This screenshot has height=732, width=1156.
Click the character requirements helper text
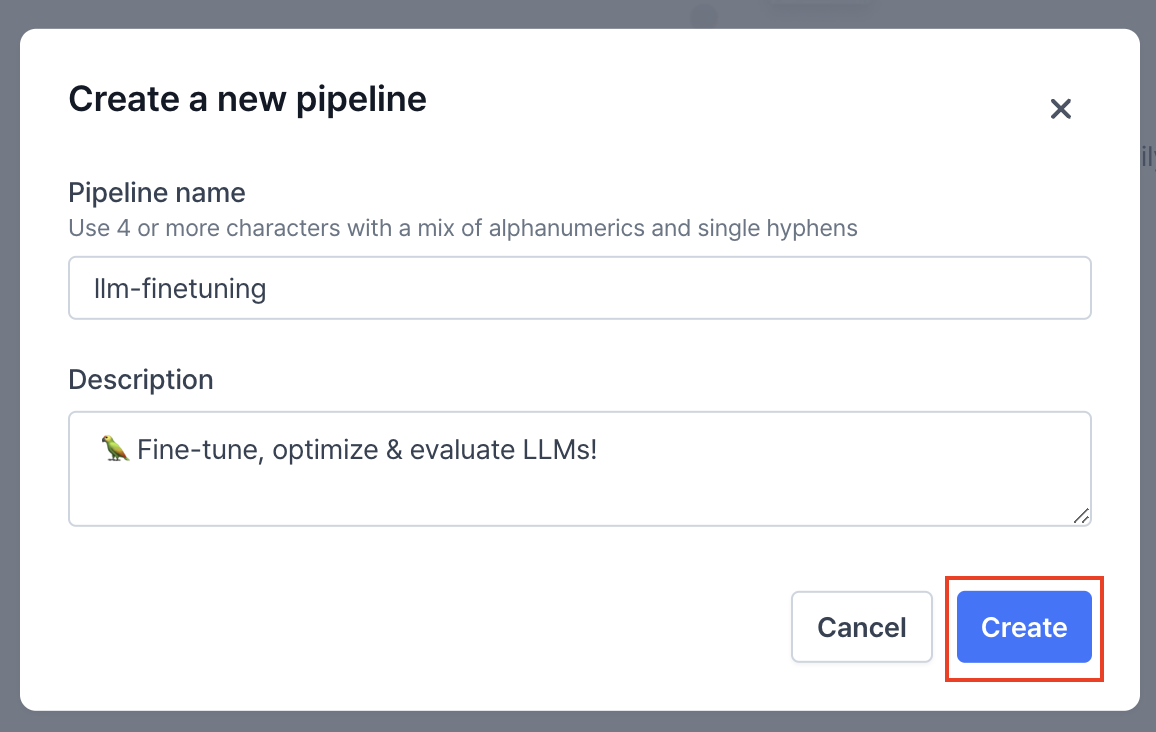[462, 228]
